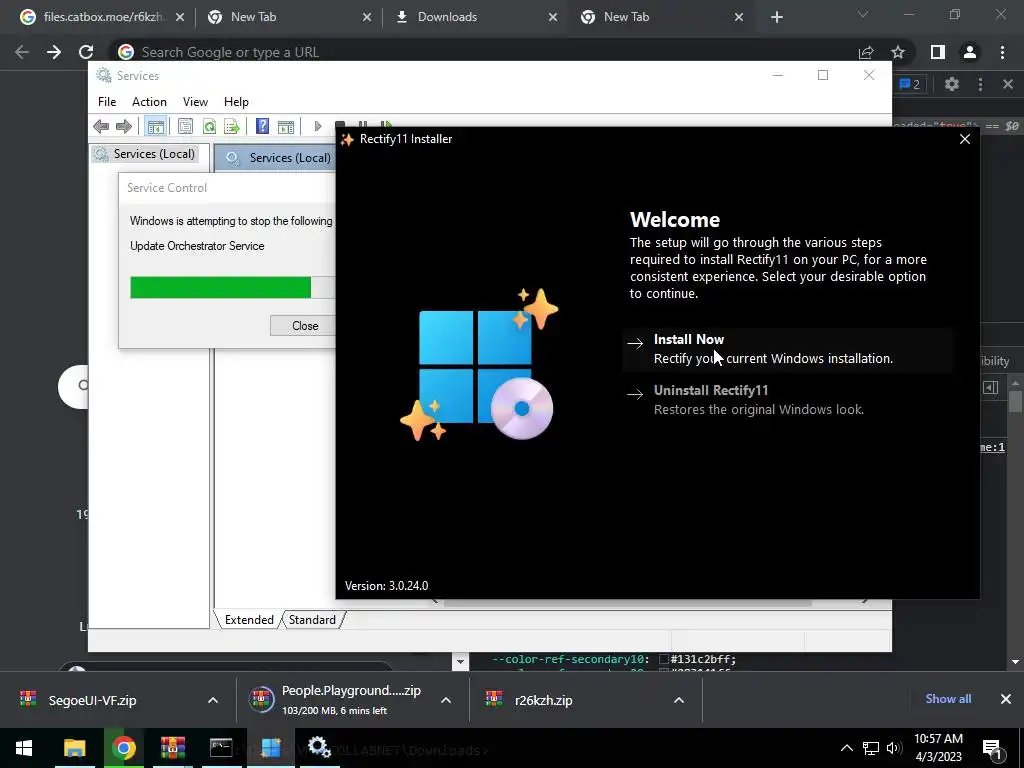The width and height of the screenshot is (1024, 768).
Task: Close the Chrome downloads bar
Action: (x=1006, y=699)
